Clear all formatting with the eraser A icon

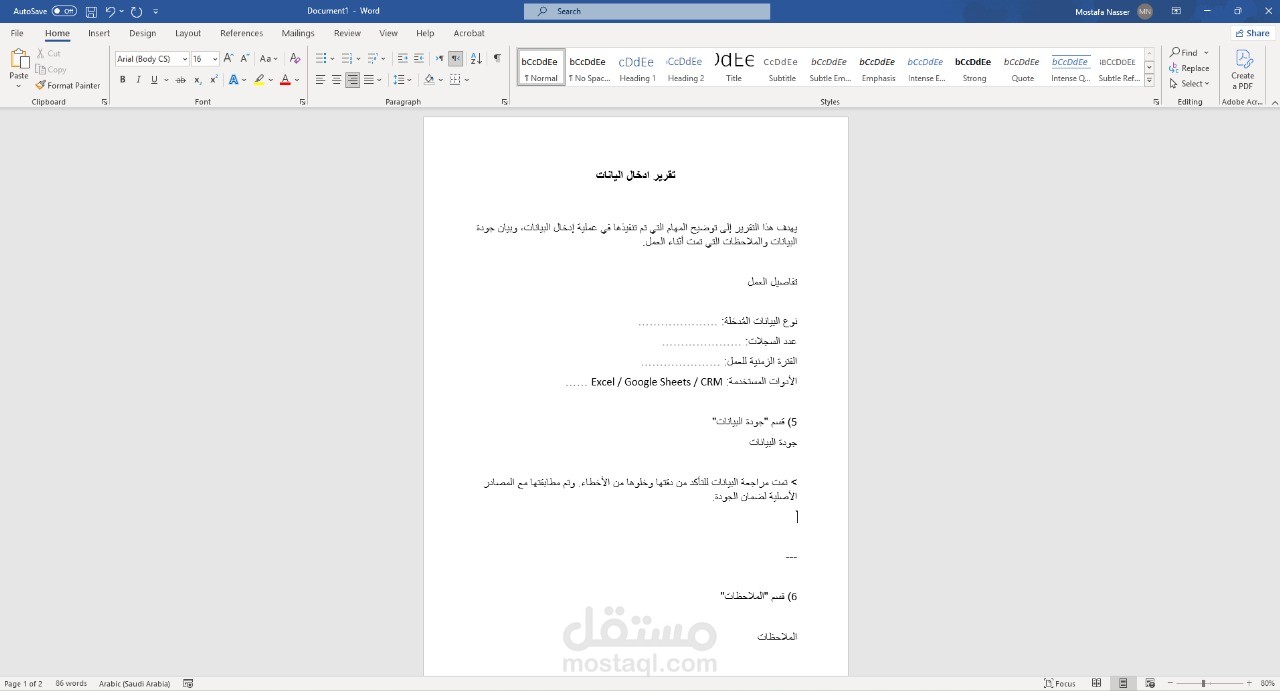click(295, 59)
